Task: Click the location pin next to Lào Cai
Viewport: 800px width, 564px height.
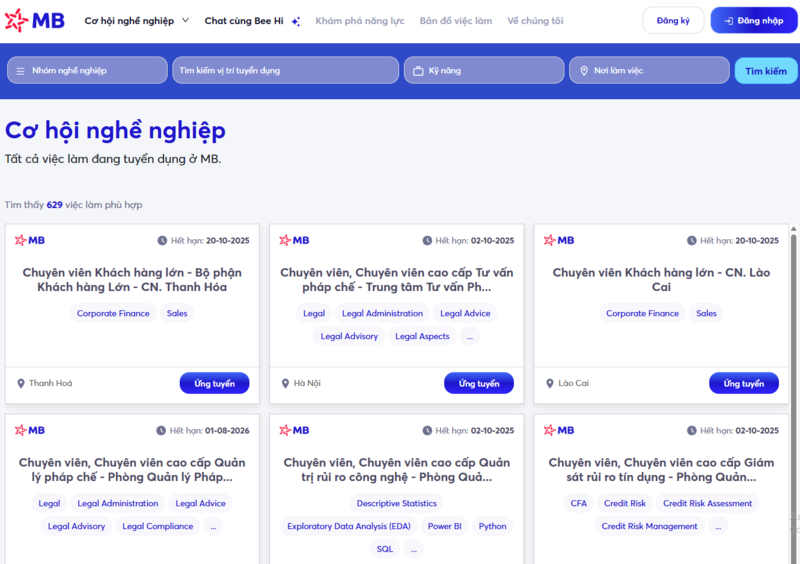Action: point(549,383)
